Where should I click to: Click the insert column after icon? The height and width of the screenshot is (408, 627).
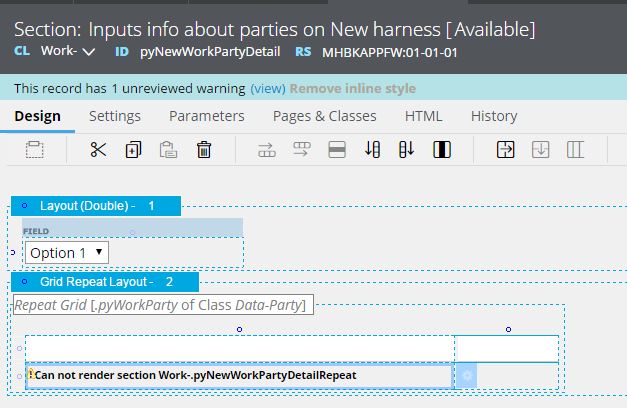pos(407,150)
